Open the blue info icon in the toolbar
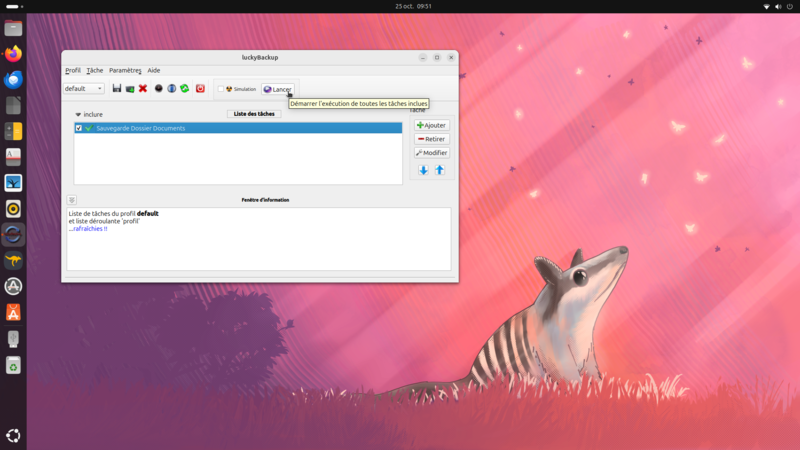The width and height of the screenshot is (800, 450). [x=171, y=88]
